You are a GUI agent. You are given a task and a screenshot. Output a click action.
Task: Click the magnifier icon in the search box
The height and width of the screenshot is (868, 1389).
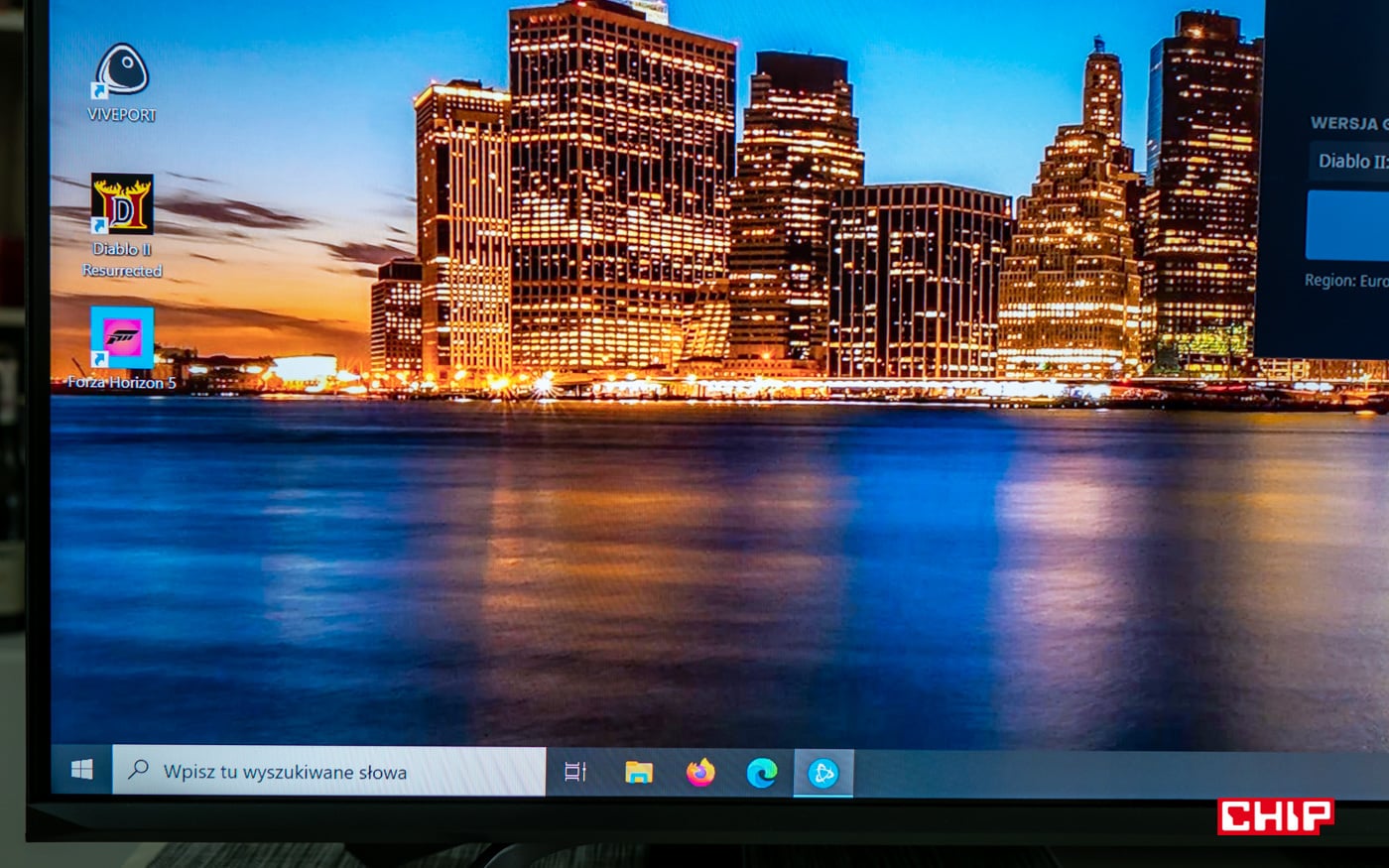point(139,770)
